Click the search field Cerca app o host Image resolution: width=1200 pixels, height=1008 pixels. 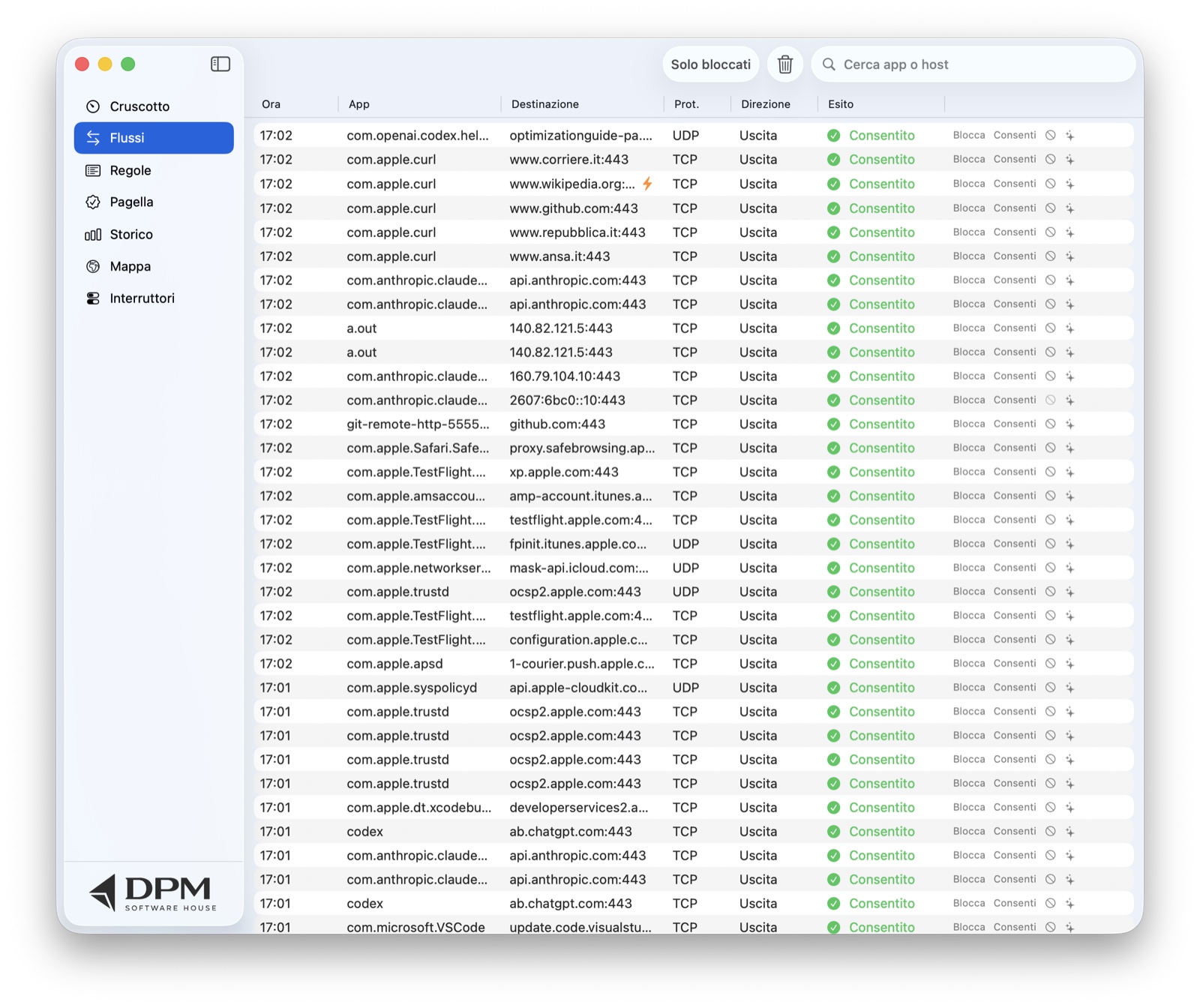[x=973, y=64]
